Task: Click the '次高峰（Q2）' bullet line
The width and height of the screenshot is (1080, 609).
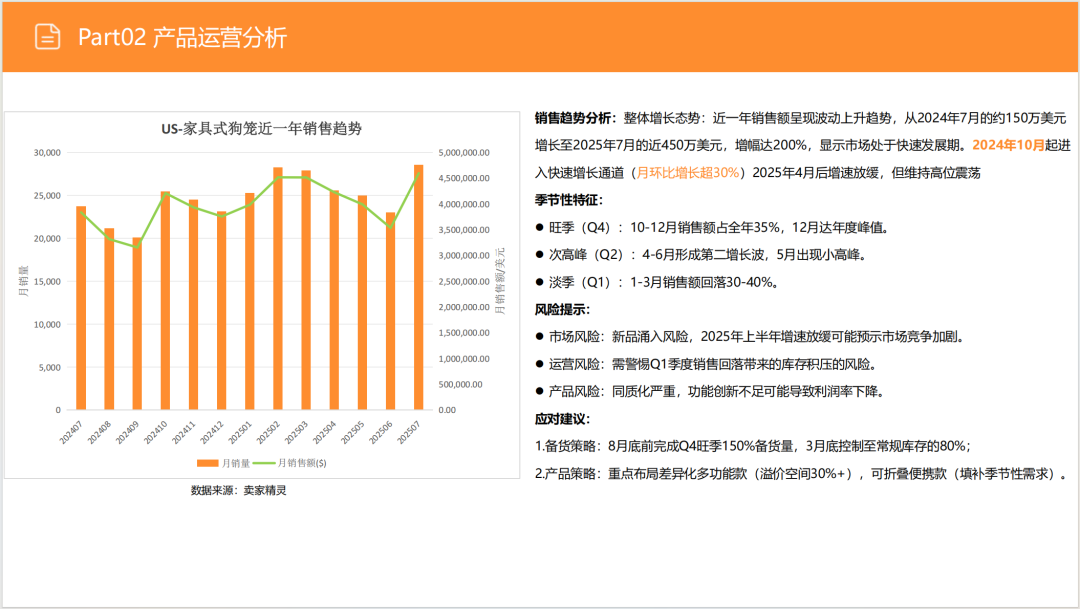Action: pyautogui.click(x=703, y=255)
